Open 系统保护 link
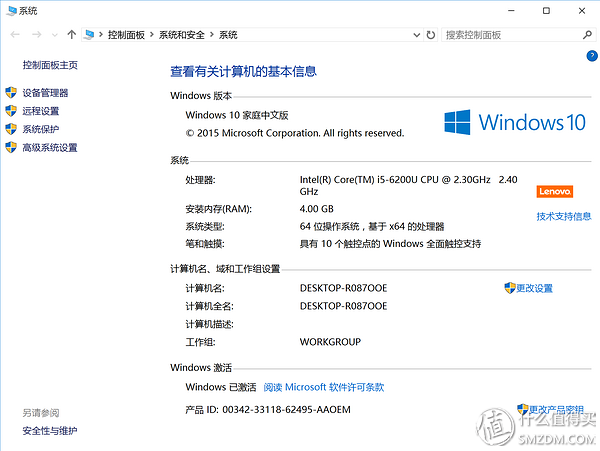The height and width of the screenshot is (451, 600). (x=41, y=129)
